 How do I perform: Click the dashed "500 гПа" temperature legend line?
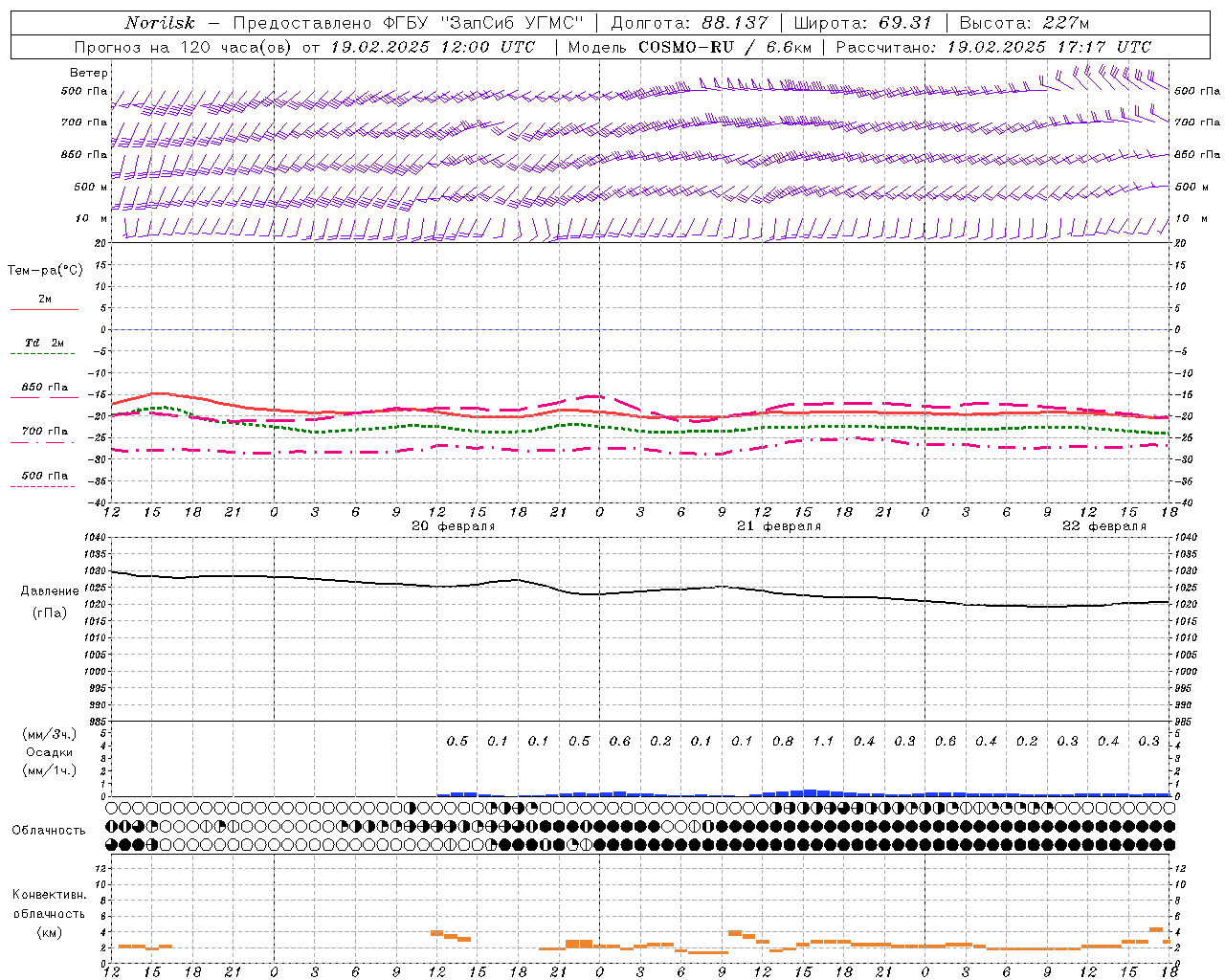pos(43,487)
